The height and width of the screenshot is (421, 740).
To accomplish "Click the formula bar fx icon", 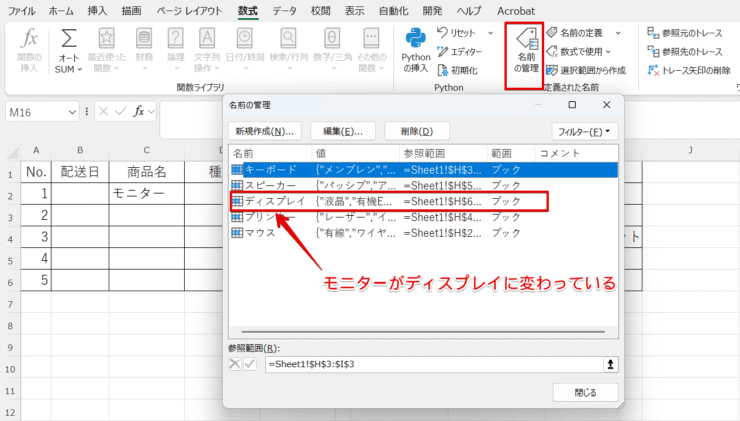I will (138, 111).
